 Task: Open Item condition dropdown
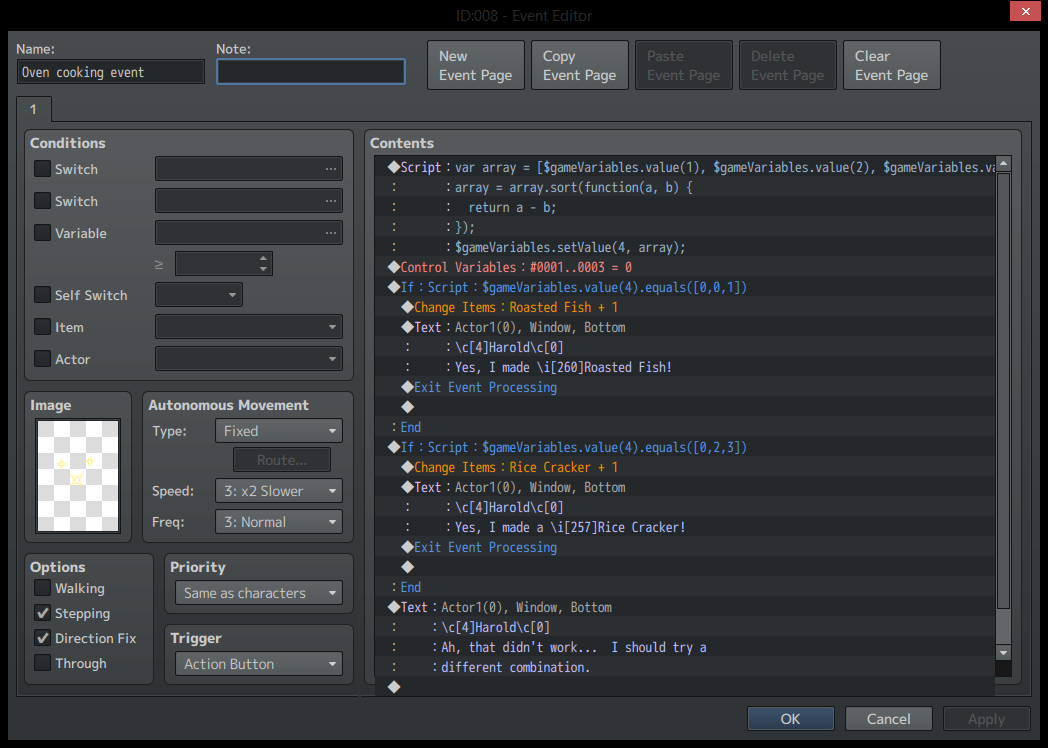click(x=249, y=327)
